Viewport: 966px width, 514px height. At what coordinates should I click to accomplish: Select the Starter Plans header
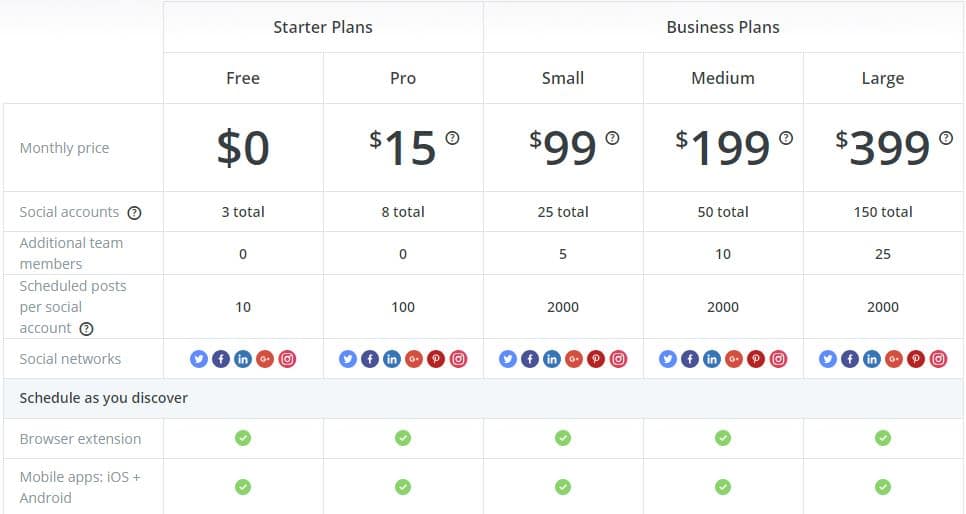pos(323,27)
